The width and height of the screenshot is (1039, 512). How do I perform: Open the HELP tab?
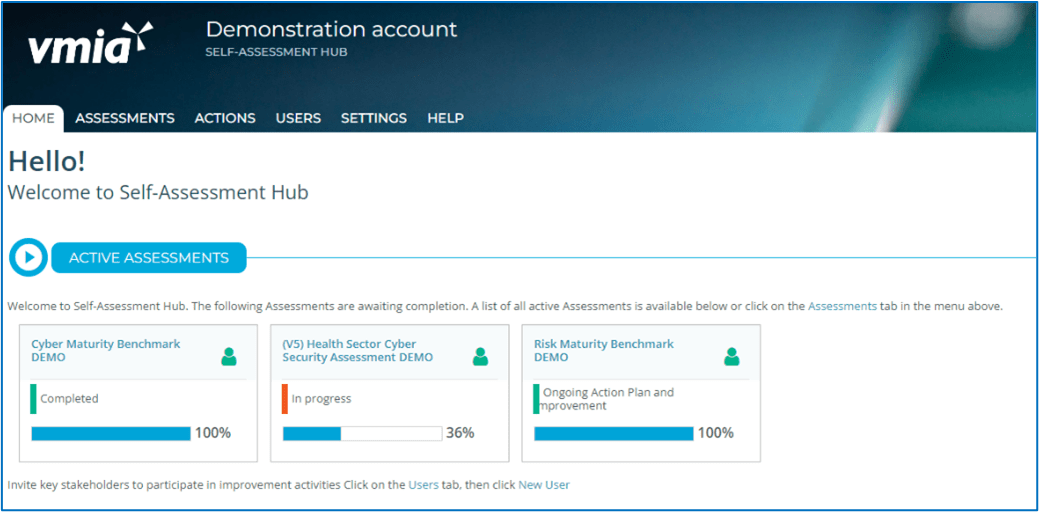[445, 119]
